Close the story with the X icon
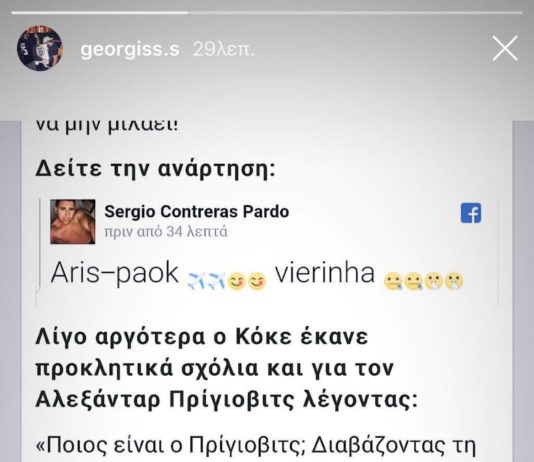The height and width of the screenshot is (462, 534). click(x=505, y=48)
